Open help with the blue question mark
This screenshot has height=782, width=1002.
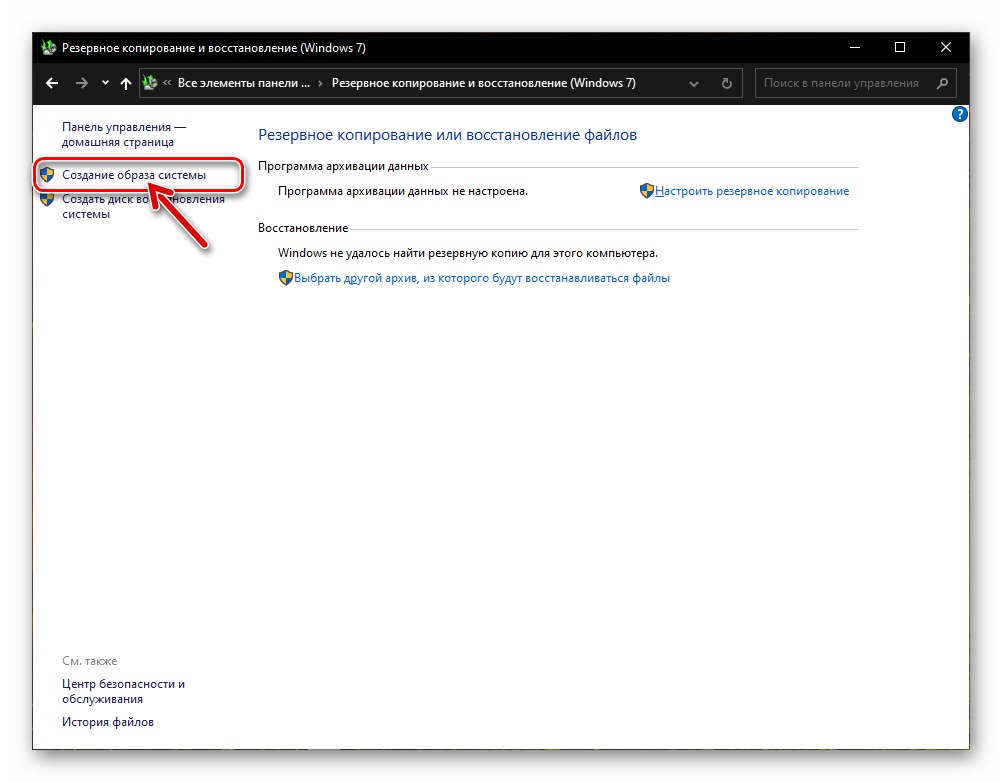(960, 115)
